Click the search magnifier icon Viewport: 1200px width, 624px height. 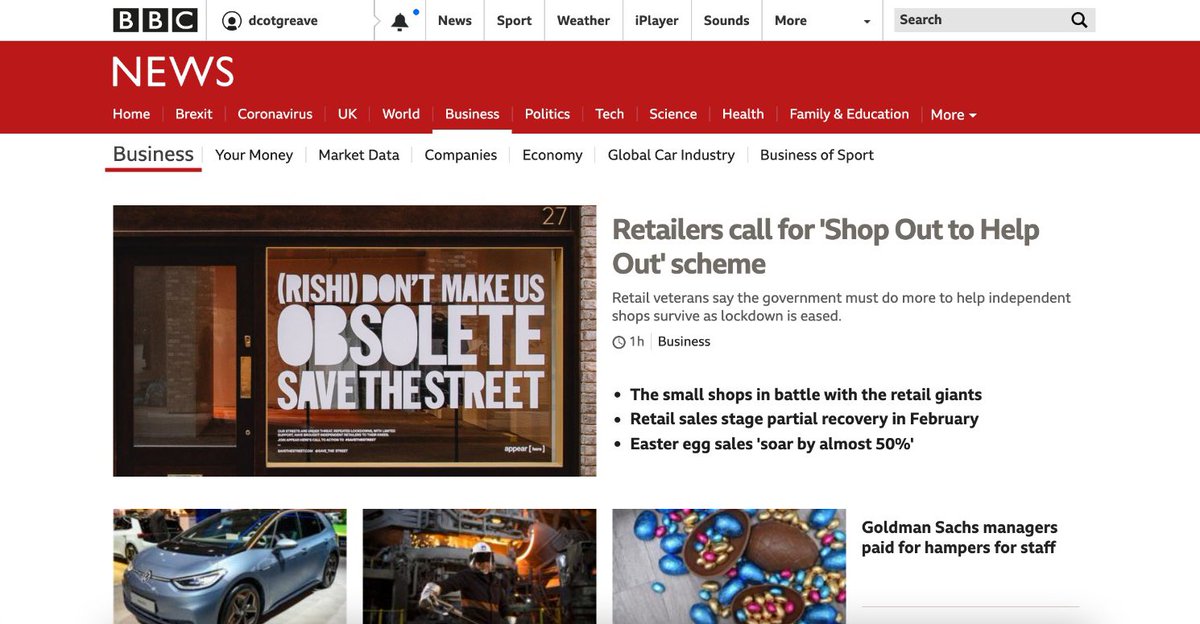[1079, 20]
